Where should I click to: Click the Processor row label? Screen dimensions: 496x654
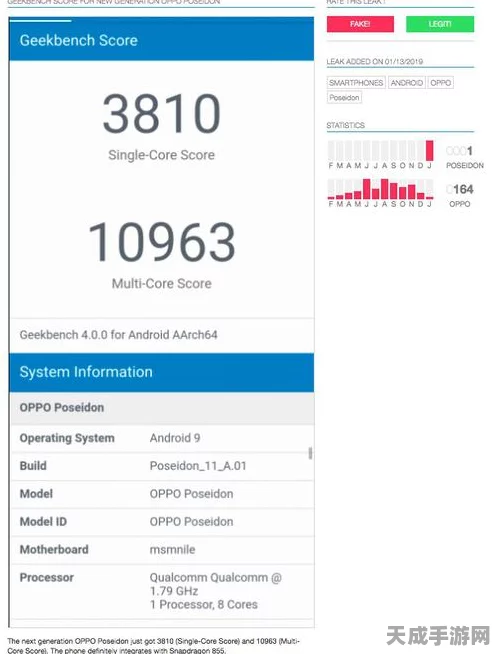point(46,578)
